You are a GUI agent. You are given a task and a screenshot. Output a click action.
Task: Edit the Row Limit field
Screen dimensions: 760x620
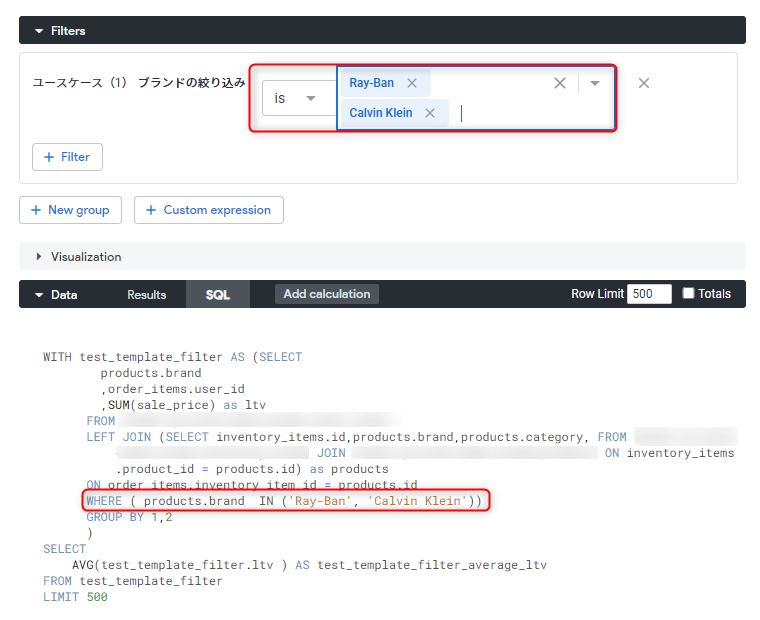[x=649, y=294]
